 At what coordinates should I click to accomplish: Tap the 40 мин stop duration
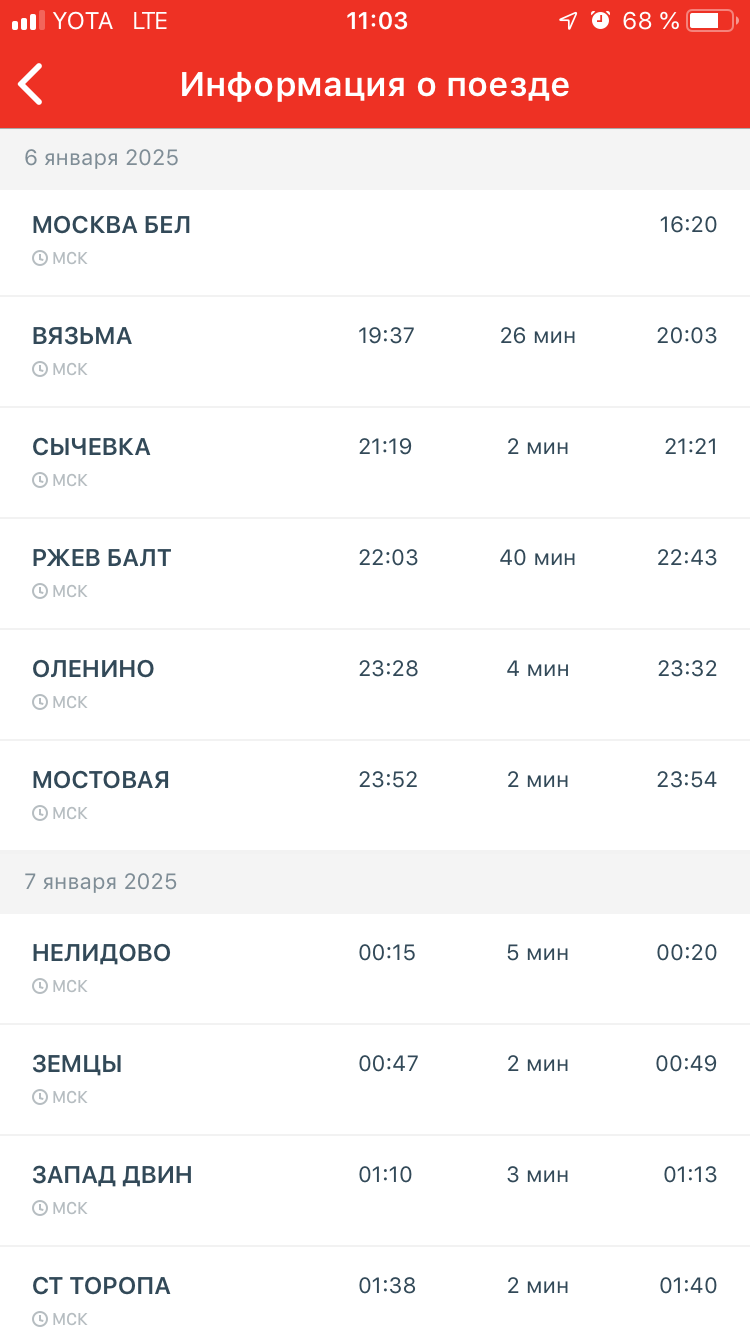[538, 558]
